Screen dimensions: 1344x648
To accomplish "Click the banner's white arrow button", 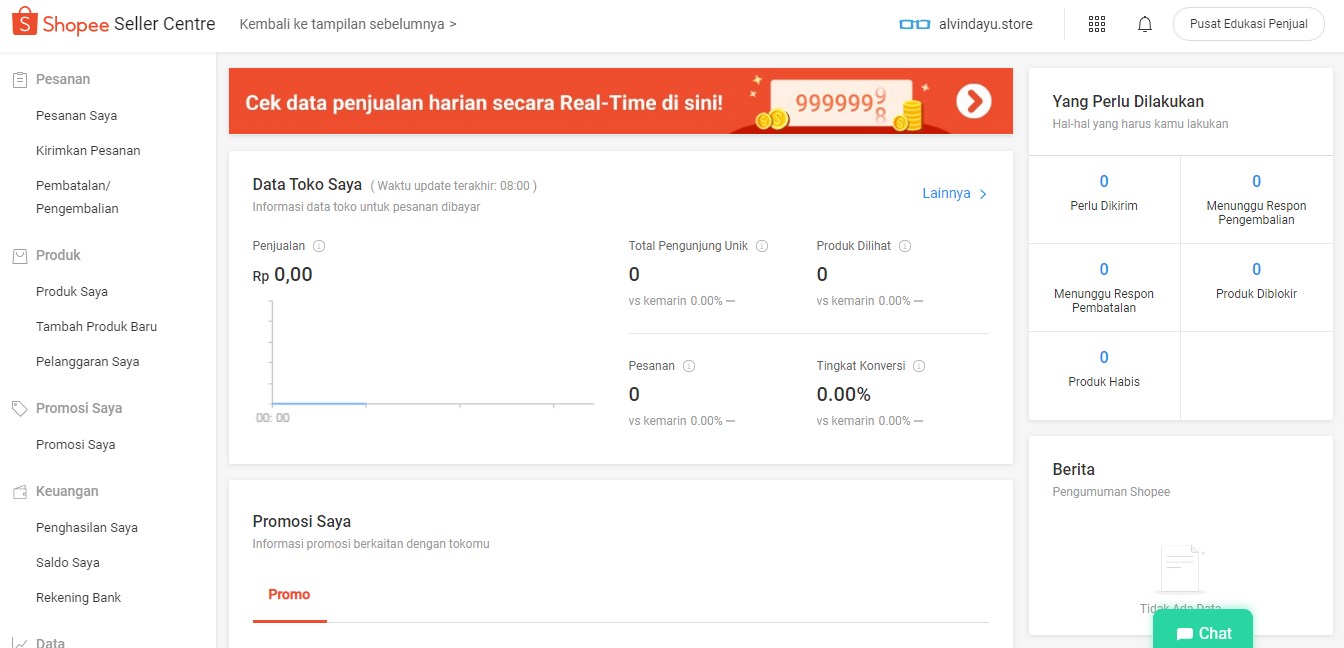I will point(973,101).
